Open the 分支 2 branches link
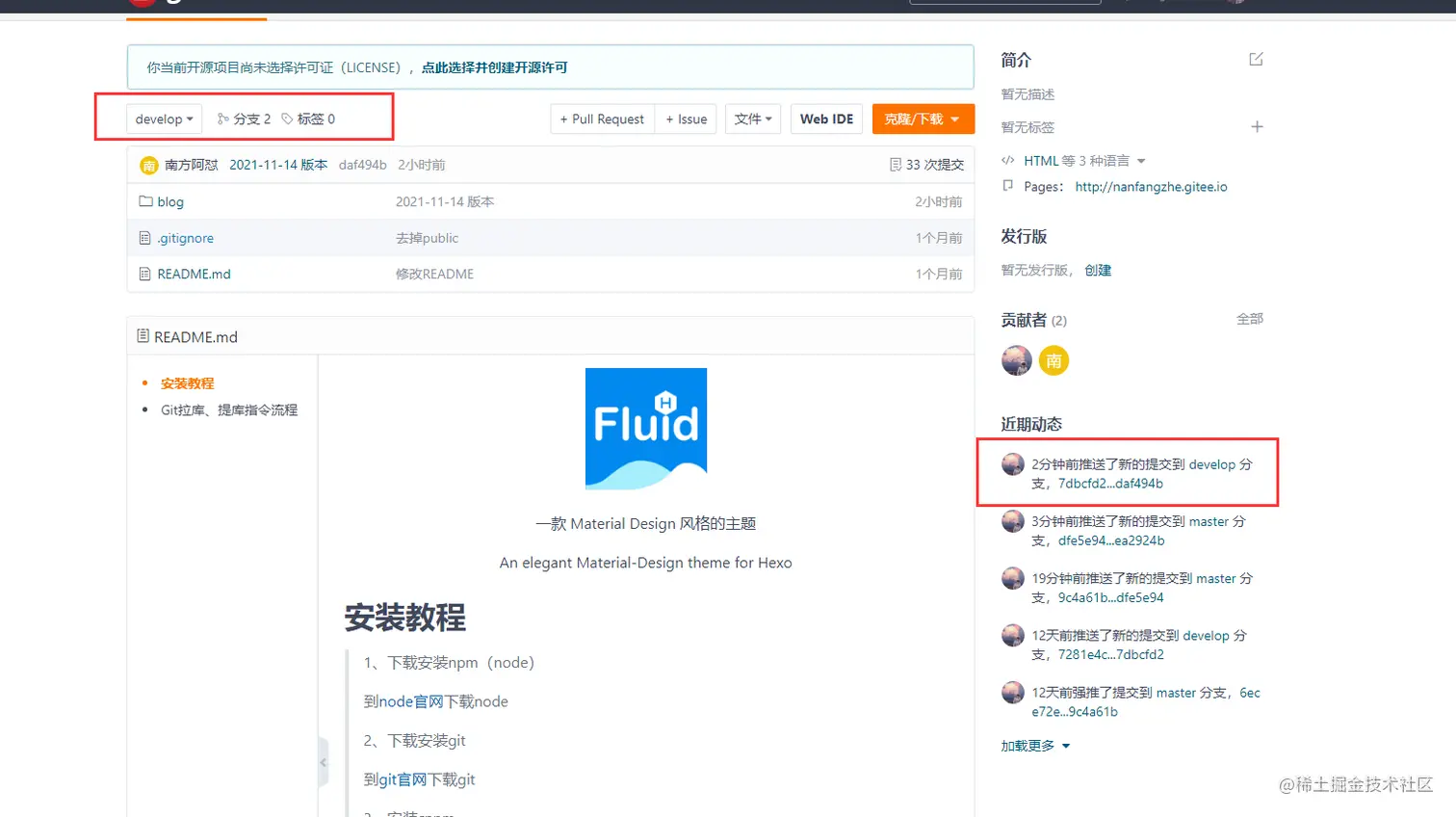The image size is (1456, 817). [244, 119]
